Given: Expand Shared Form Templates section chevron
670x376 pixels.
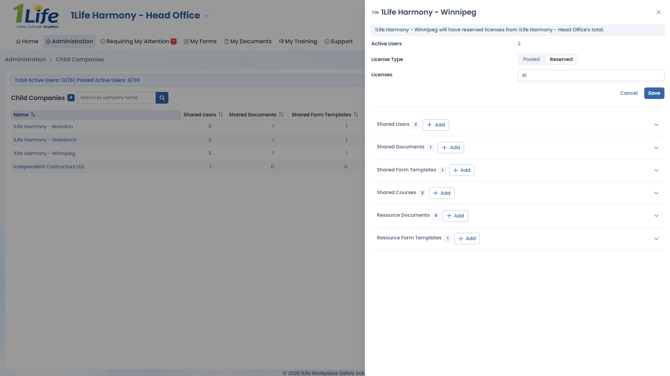Looking at the screenshot, I should click(x=656, y=170).
